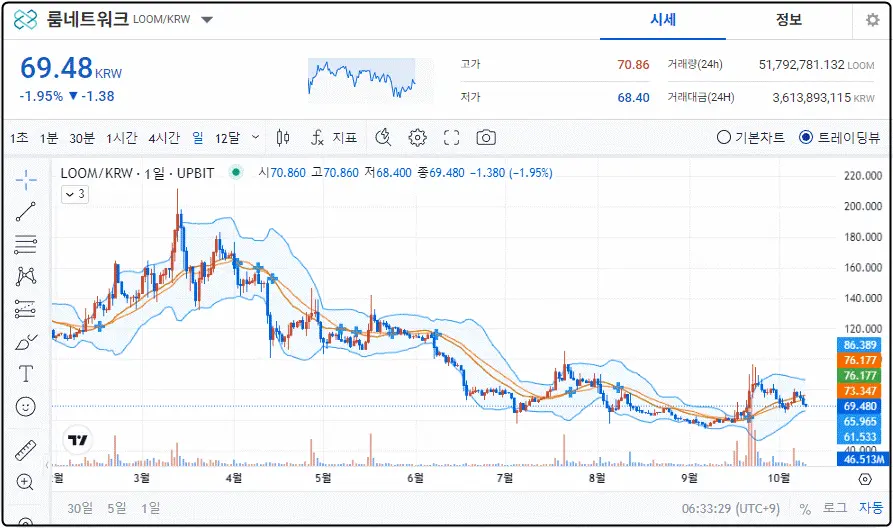Click the LOOM/KRW · 1일 · UPBIT title
This screenshot has height=528, width=893.
137,173
